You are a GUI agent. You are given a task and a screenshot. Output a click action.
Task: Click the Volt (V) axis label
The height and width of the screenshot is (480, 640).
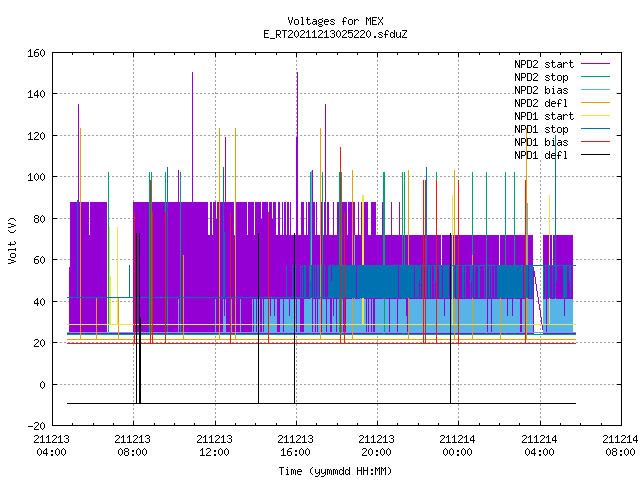coord(12,240)
